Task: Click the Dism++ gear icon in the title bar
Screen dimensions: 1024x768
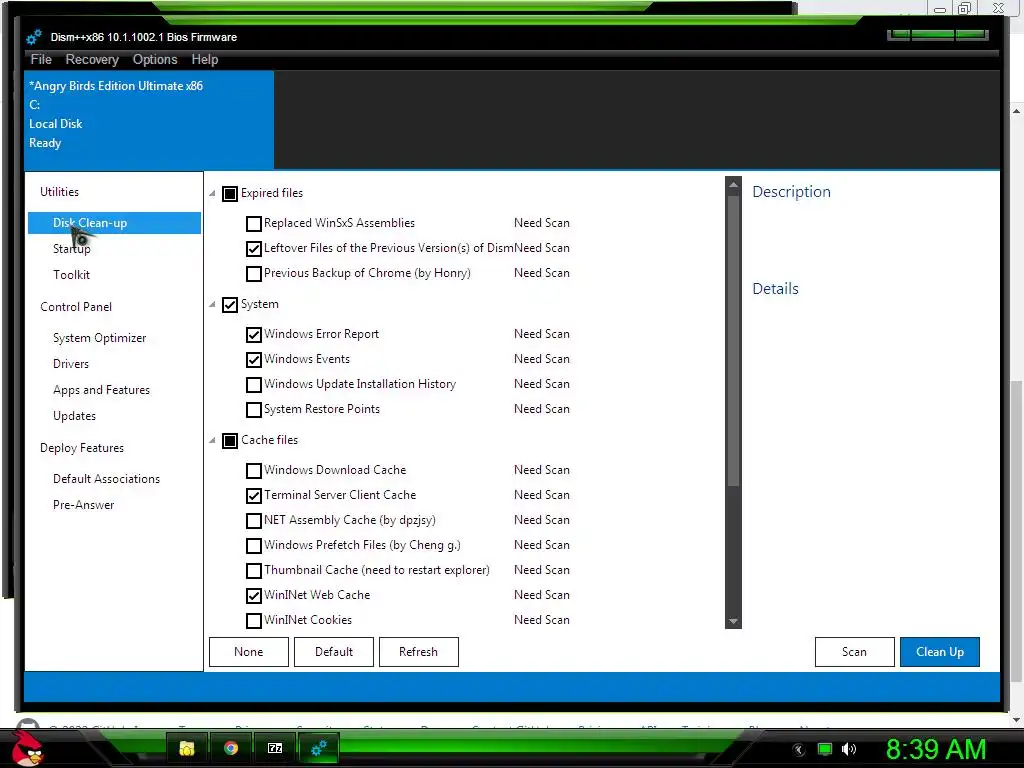Action: click(34, 37)
